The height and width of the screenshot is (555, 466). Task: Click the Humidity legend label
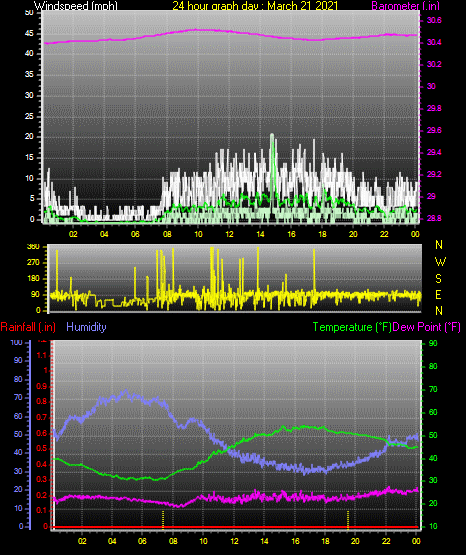(x=86, y=327)
